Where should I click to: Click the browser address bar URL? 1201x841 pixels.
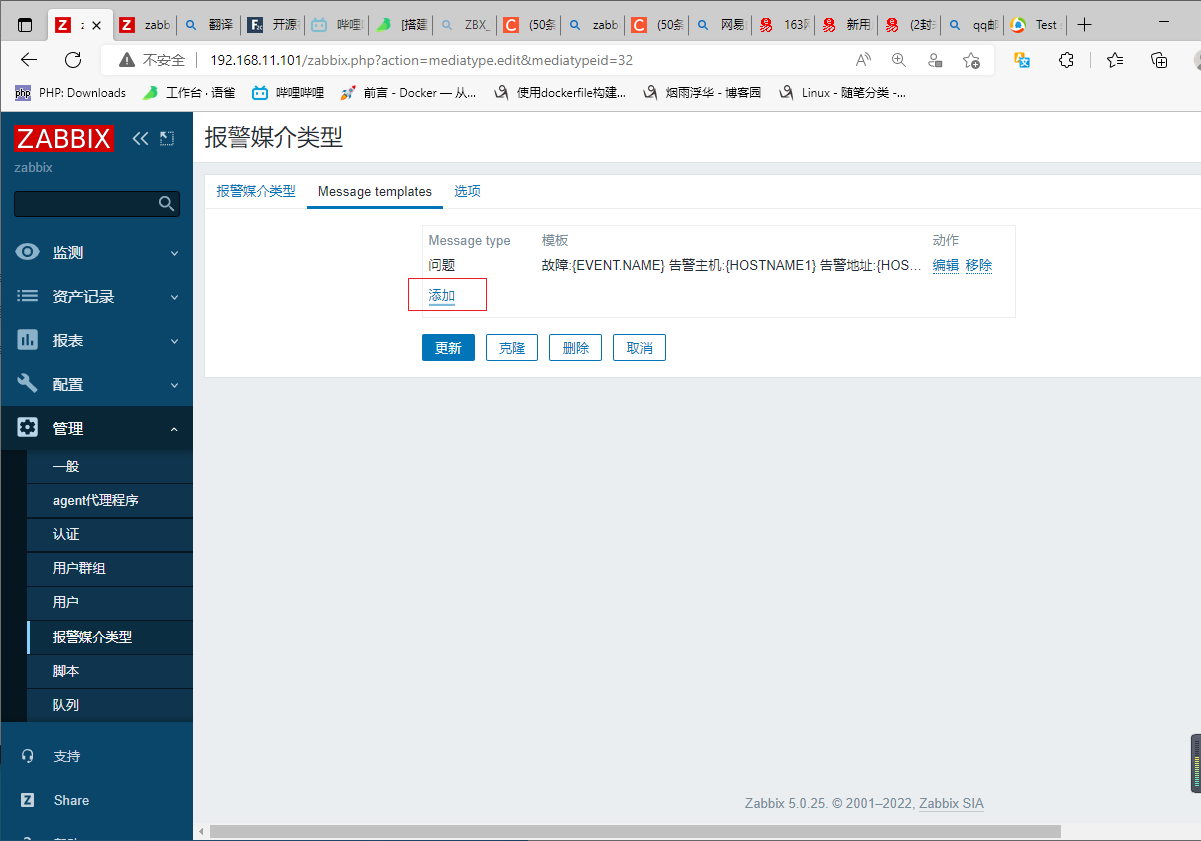[x=421, y=60]
